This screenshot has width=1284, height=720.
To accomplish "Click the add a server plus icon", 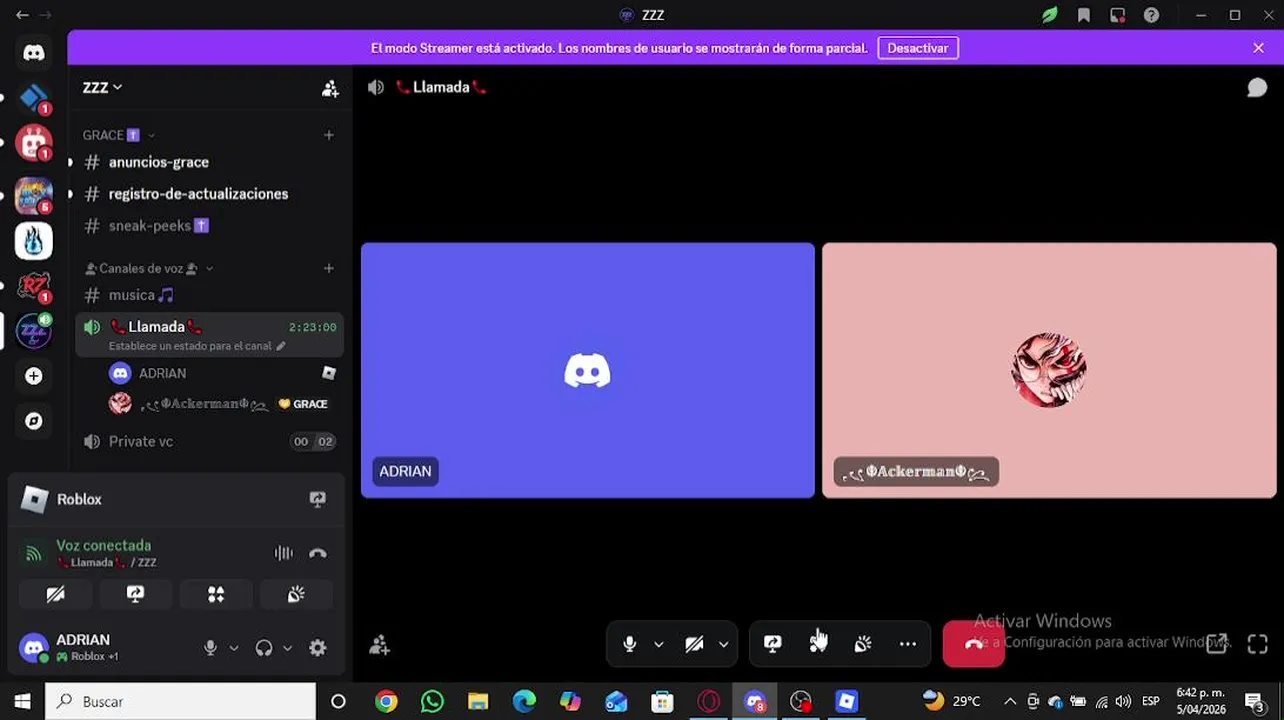I will point(34,376).
